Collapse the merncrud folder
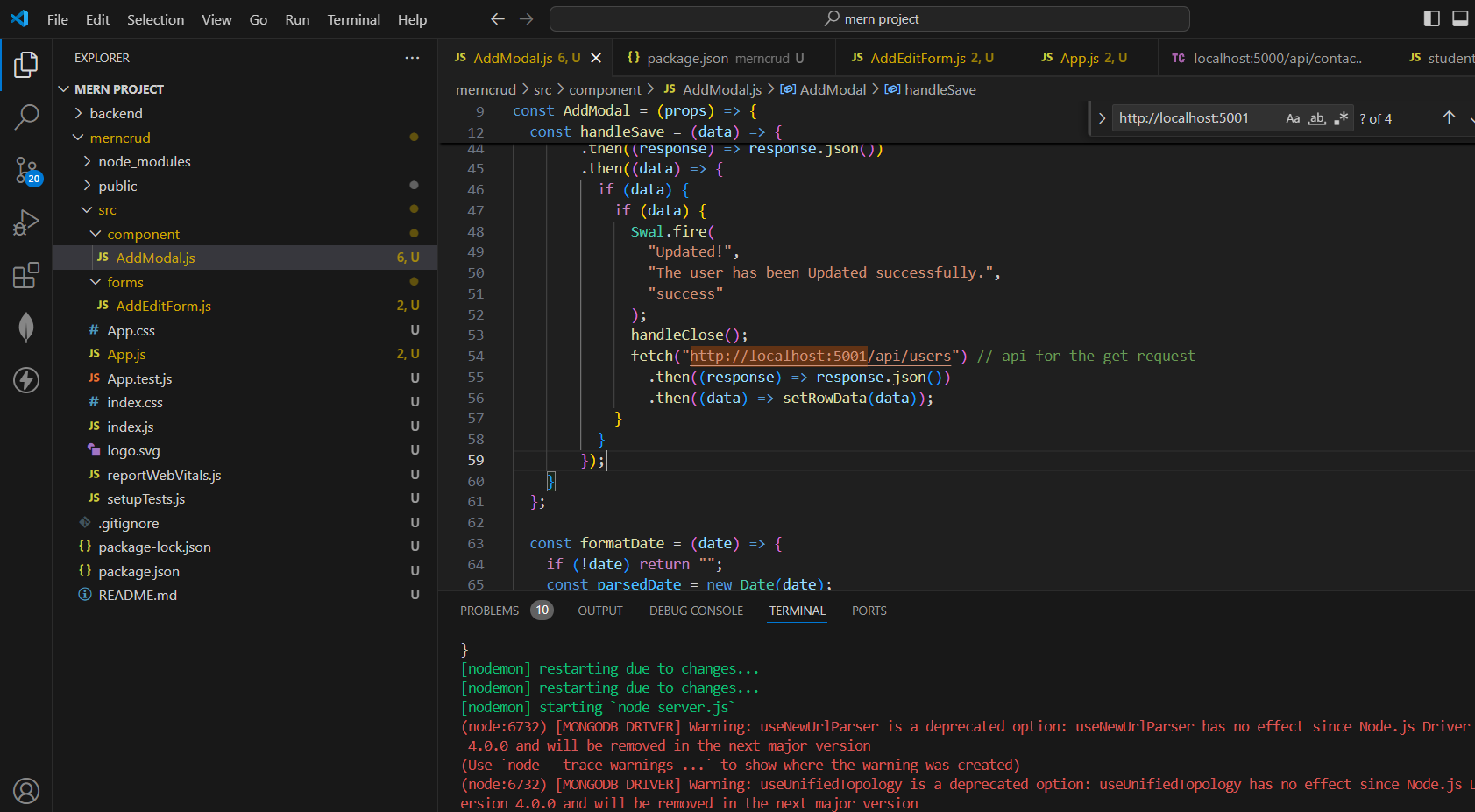This screenshot has width=1475, height=812. click(x=120, y=138)
